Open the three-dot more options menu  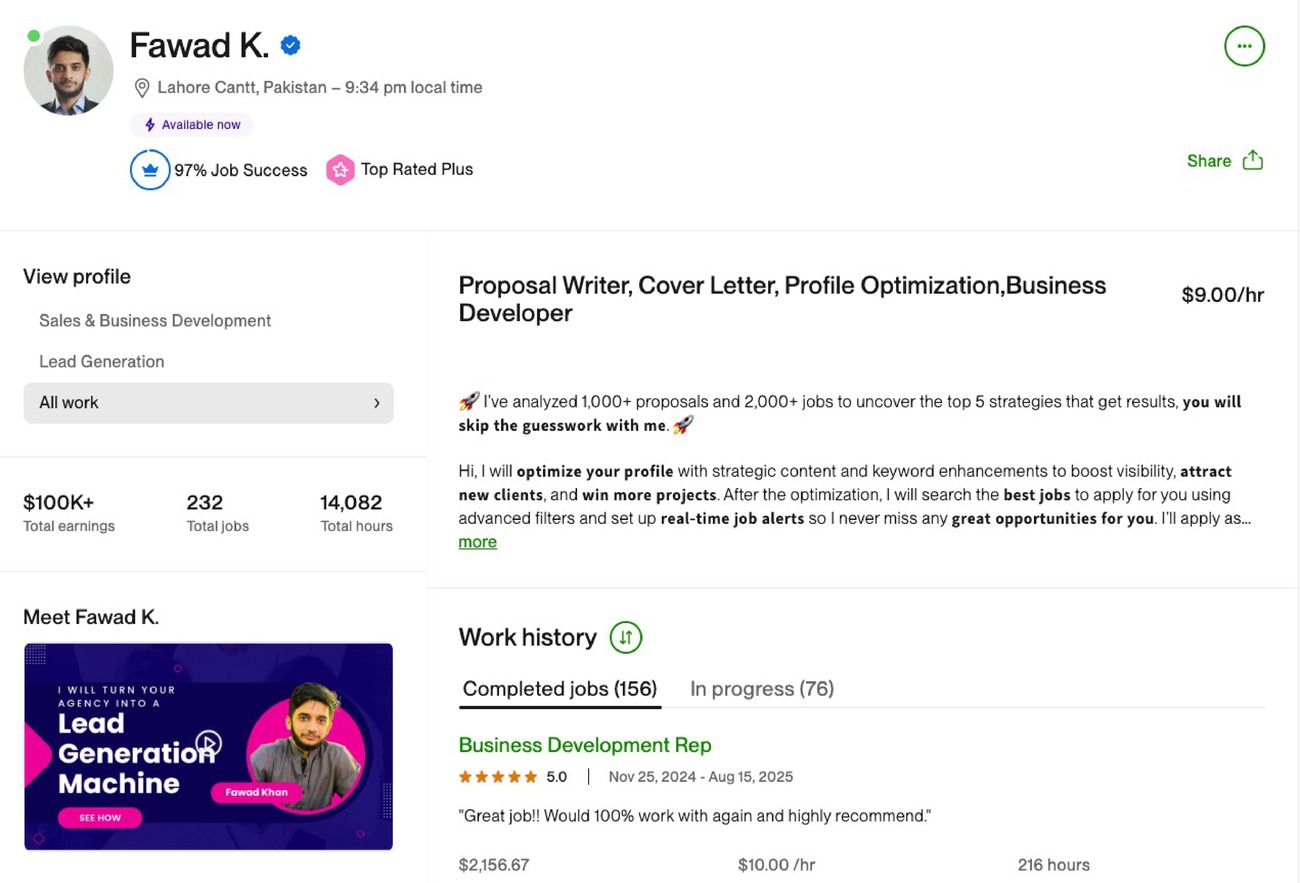[x=1244, y=46]
